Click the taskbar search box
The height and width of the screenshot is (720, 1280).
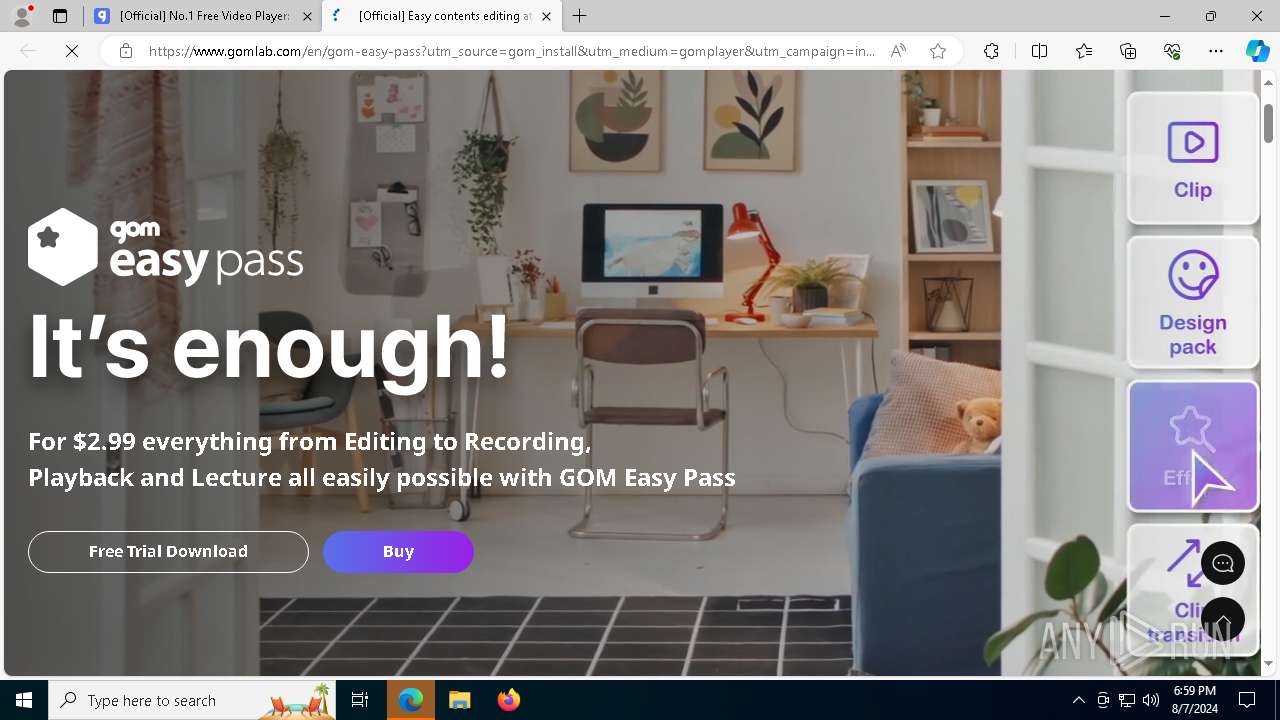[x=193, y=700]
